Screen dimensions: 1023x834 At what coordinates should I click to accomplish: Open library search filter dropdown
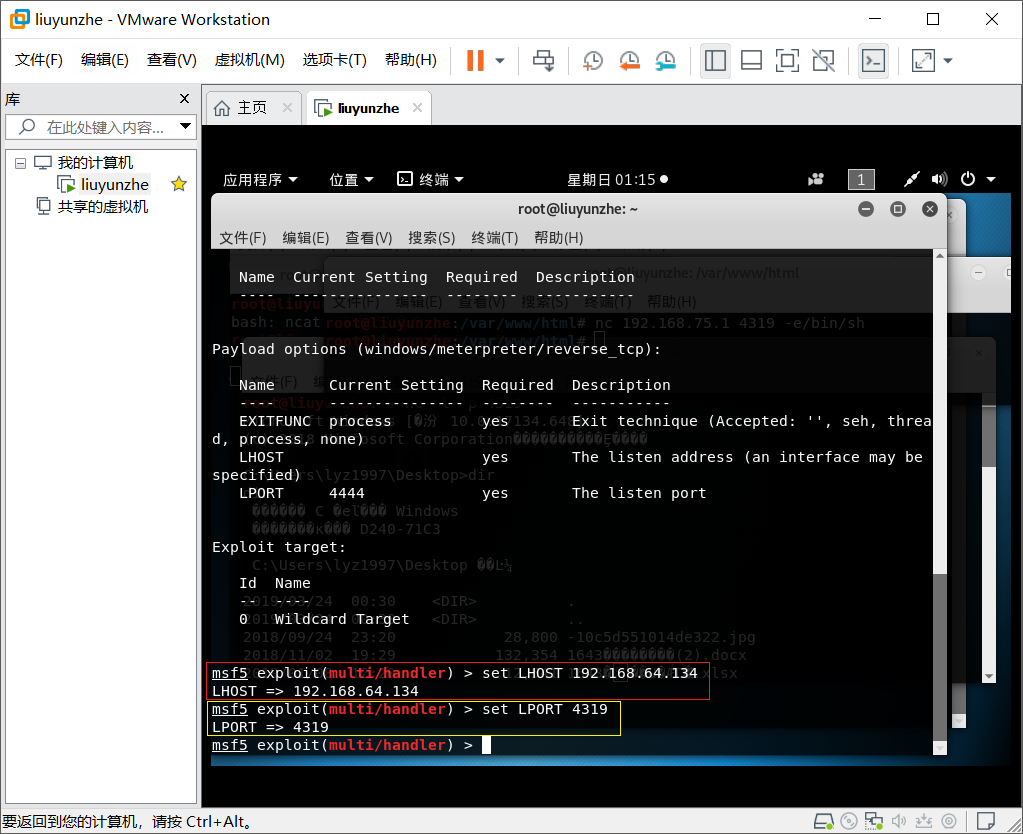tap(186, 126)
